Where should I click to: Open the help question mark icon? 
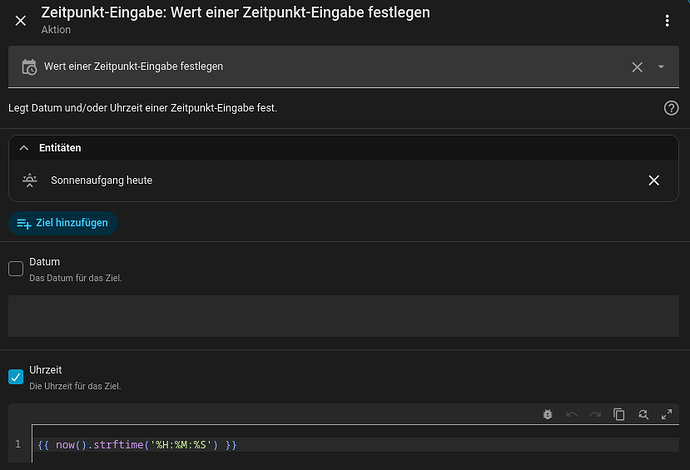(x=671, y=108)
